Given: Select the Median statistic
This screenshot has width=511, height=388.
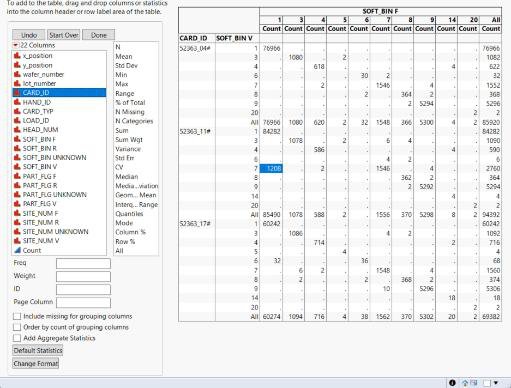Looking at the screenshot, I should (x=127, y=176).
